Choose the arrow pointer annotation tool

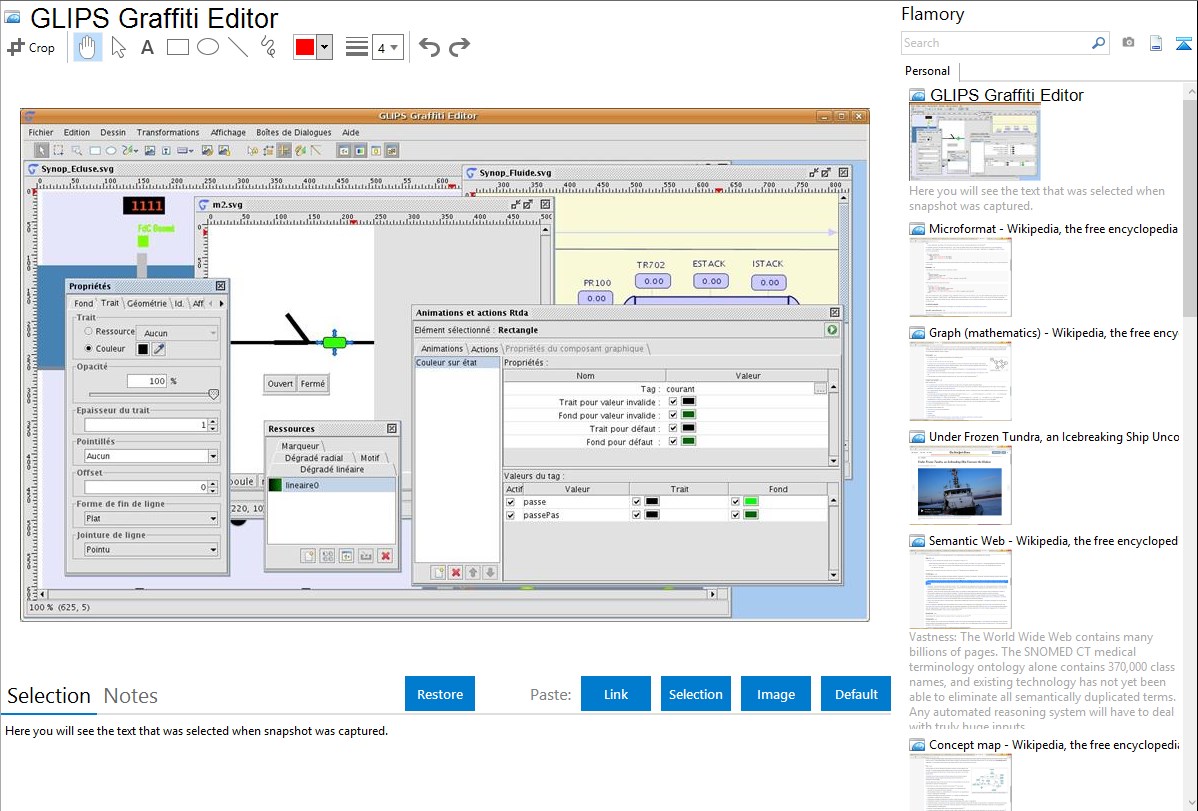click(118, 47)
